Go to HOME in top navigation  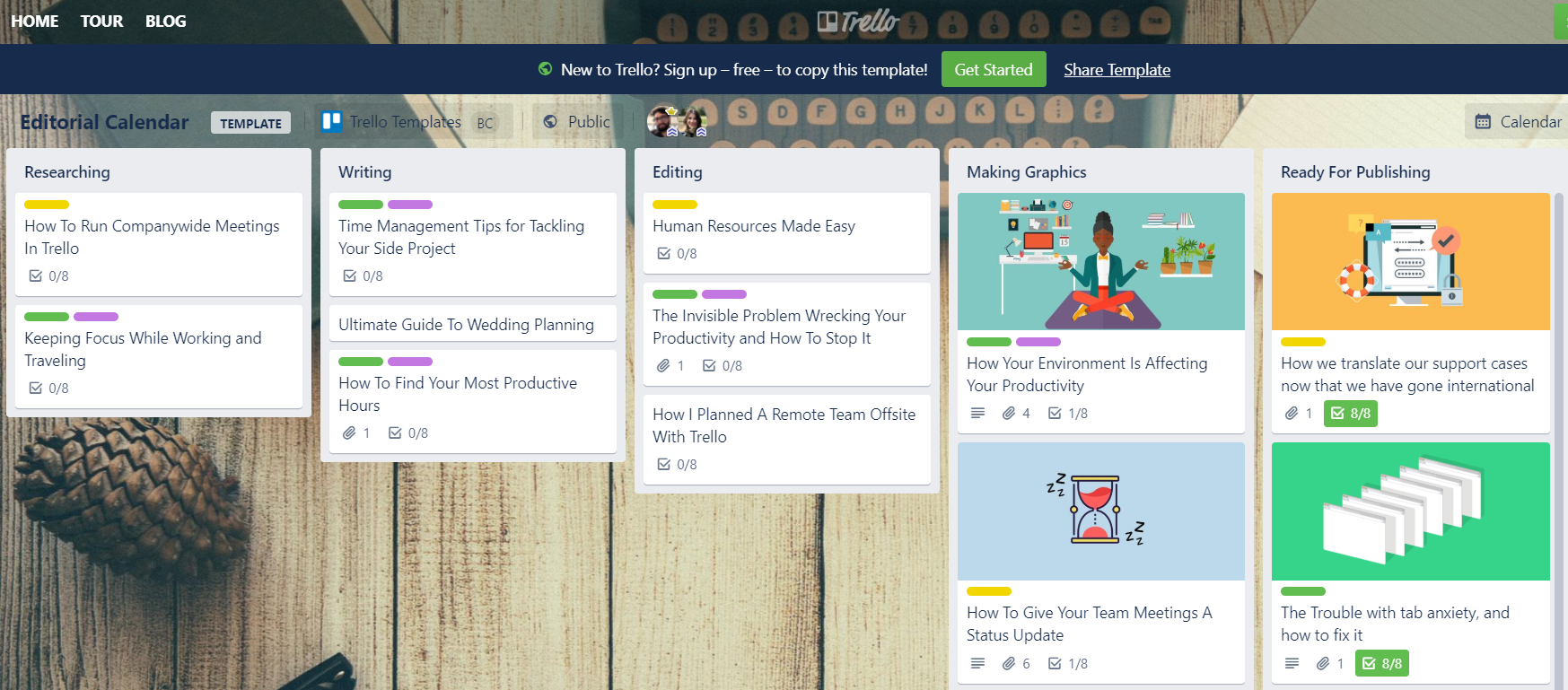35,21
